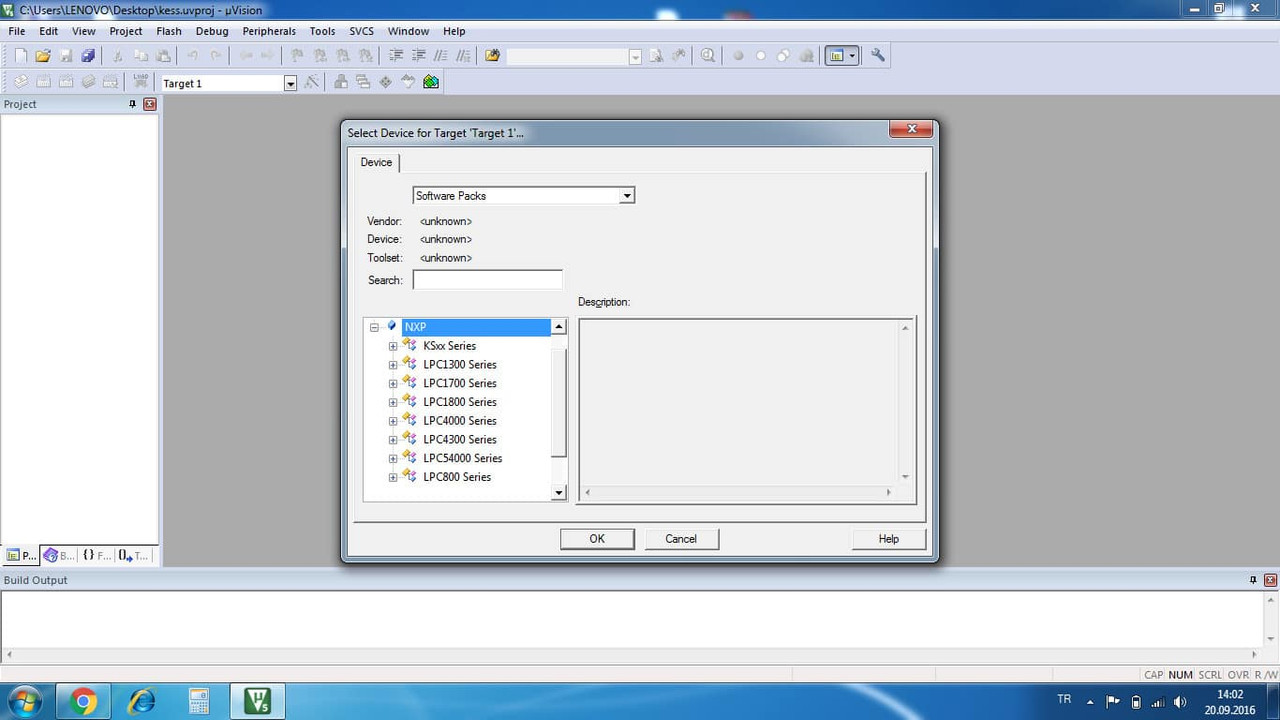Open the window layout dropdown arrow
The height and width of the screenshot is (720, 1280).
[853, 56]
